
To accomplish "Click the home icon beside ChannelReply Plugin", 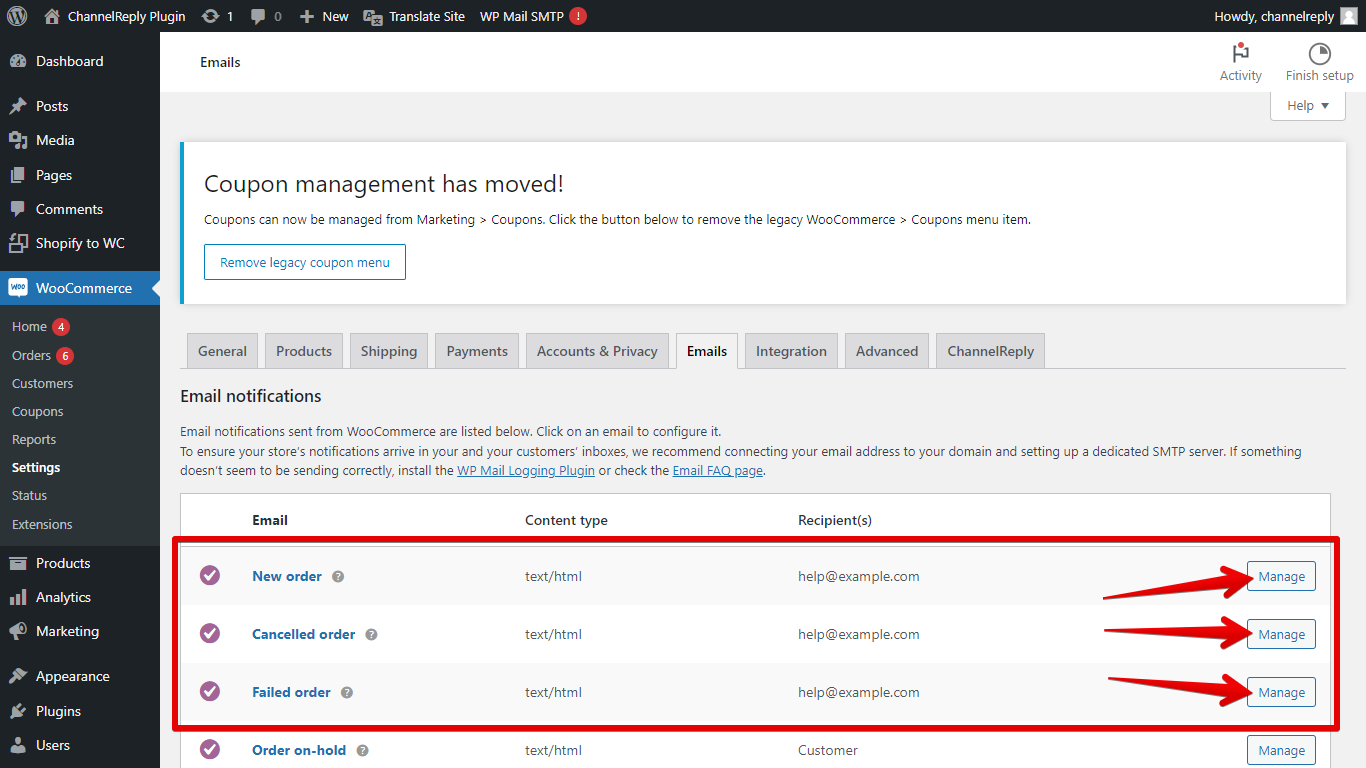I will 52,16.
